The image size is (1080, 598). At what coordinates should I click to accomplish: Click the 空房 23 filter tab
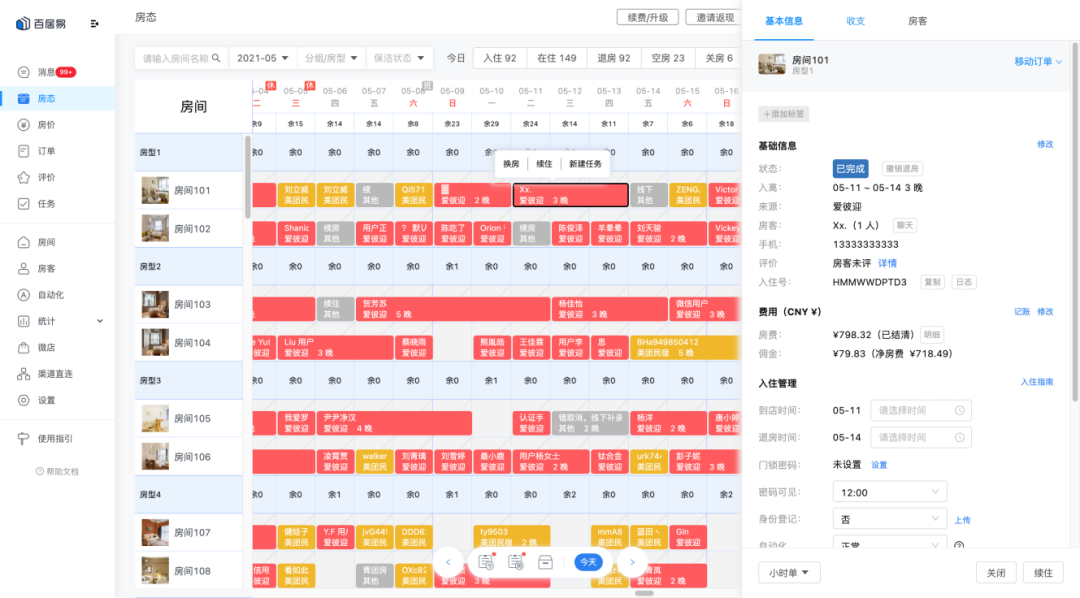[x=668, y=58]
